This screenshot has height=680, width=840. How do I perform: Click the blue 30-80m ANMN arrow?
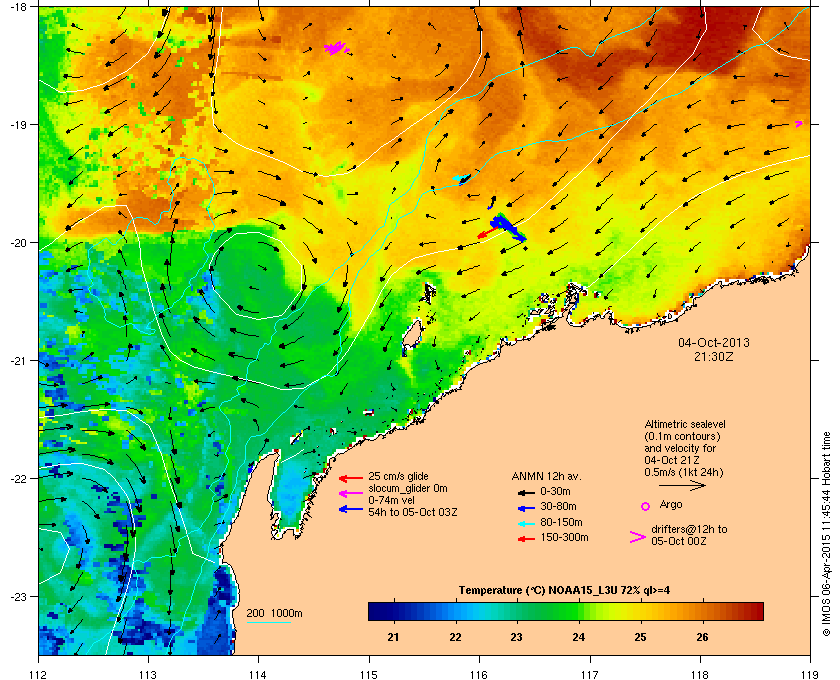[x=527, y=507]
